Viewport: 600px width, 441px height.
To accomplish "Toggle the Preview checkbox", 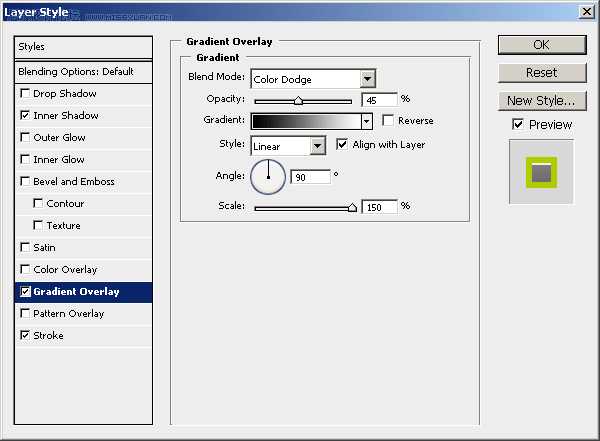I will point(517,125).
